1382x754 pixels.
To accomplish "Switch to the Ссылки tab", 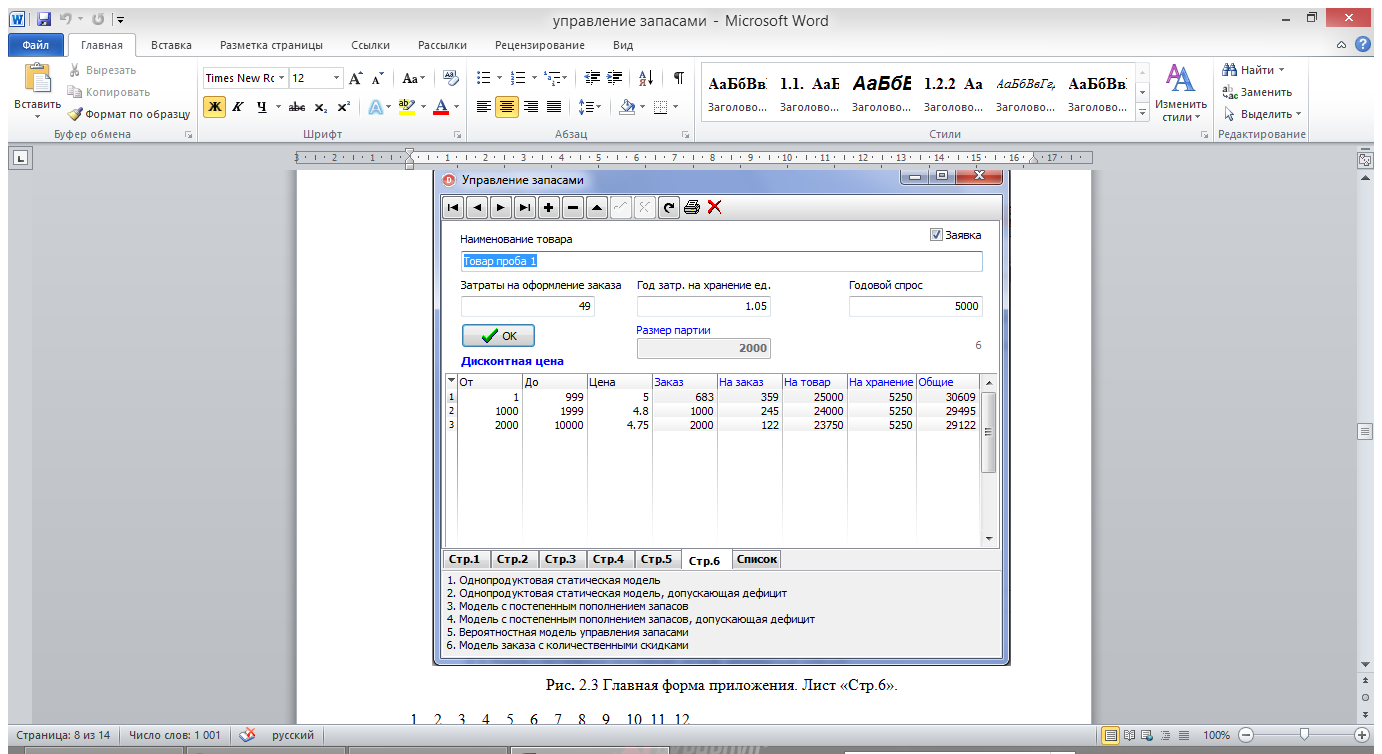I will (x=370, y=45).
